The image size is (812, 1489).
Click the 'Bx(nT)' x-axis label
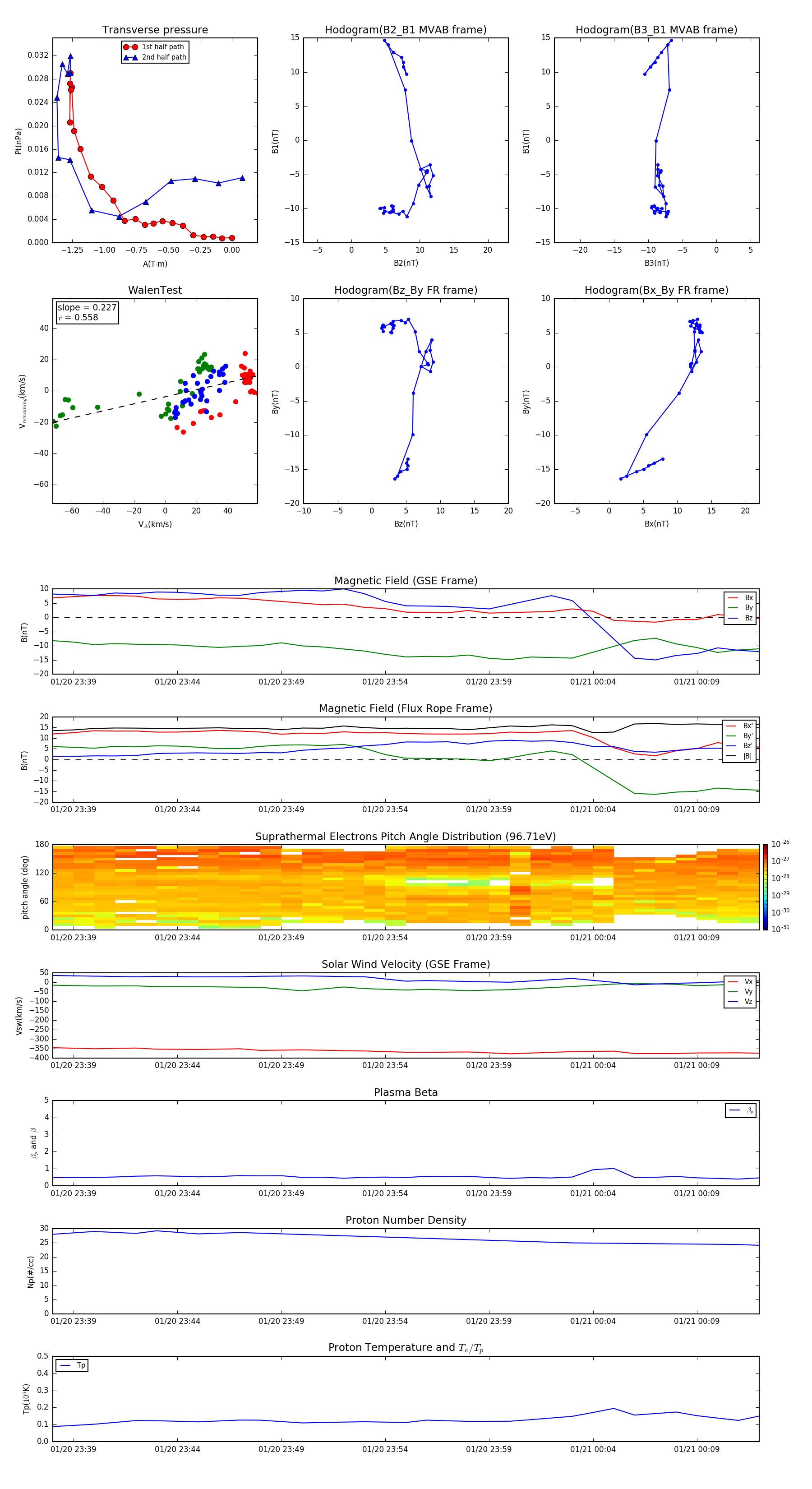point(656,524)
